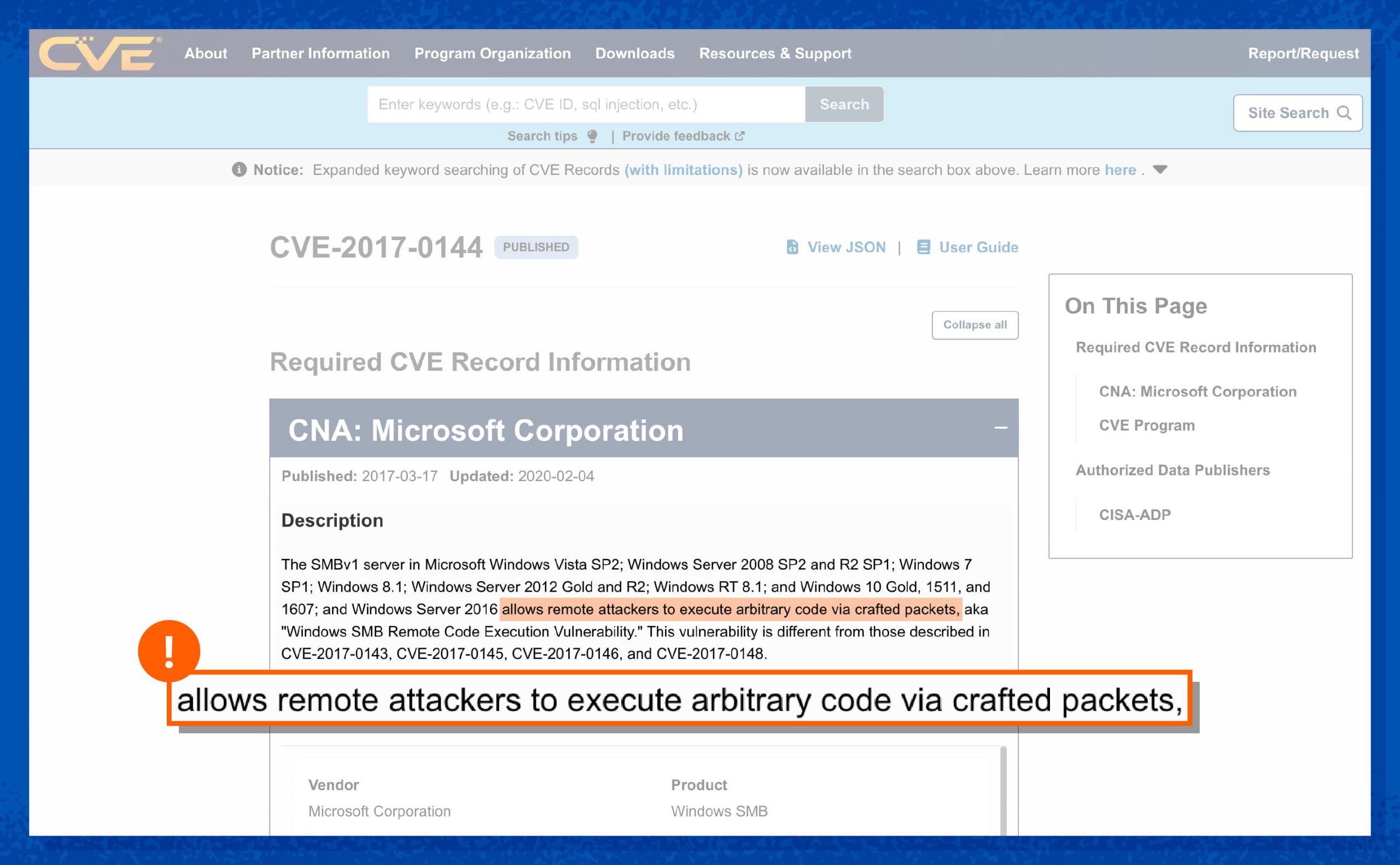Open the Downloads menu
Viewport: 1400px width, 865px height.
coord(635,53)
